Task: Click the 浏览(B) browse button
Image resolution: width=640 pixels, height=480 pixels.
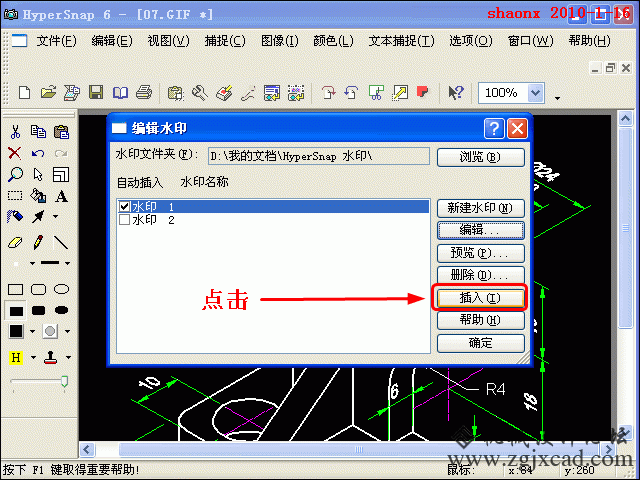Action: (x=480, y=158)
